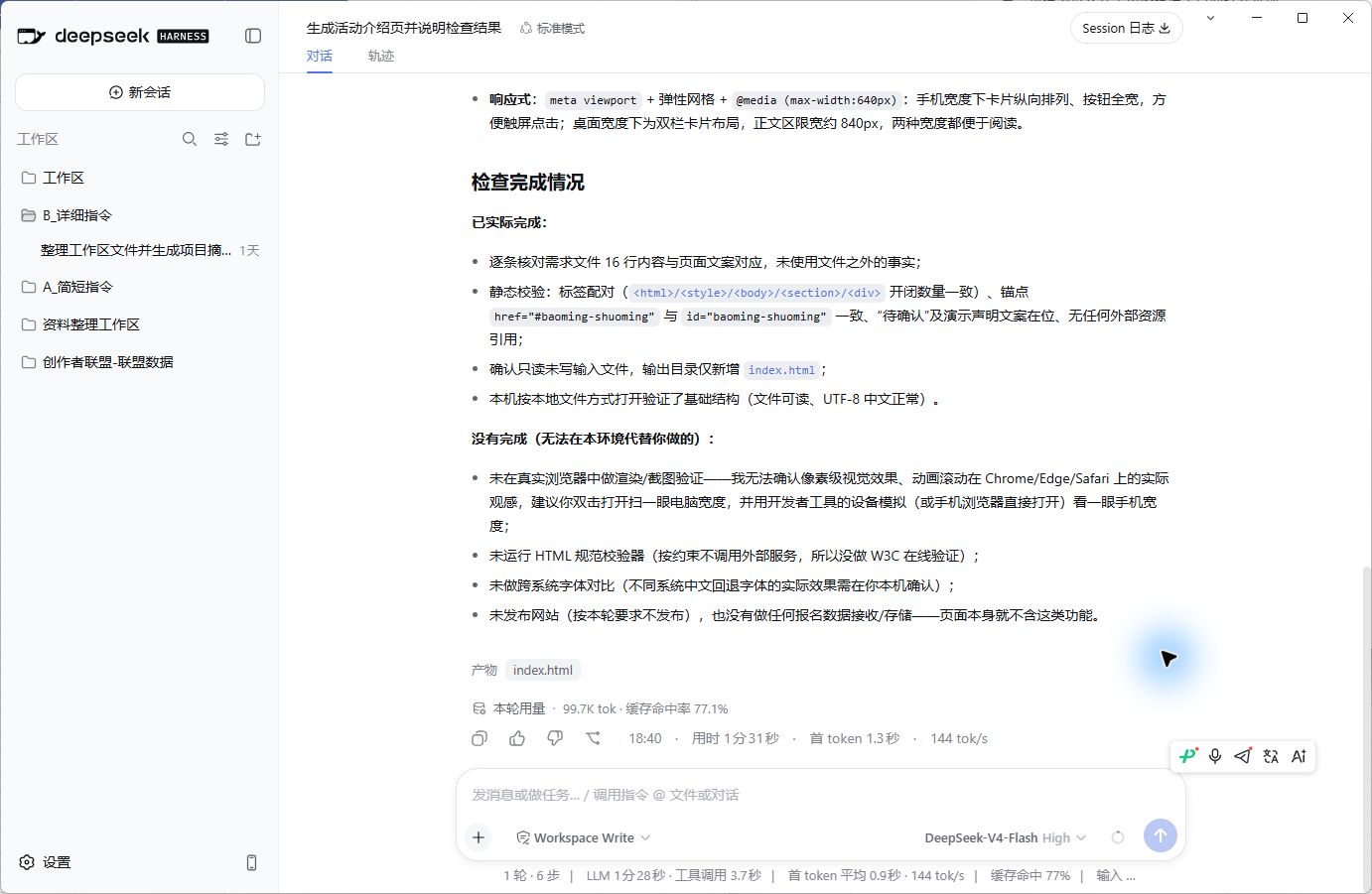Copy the response with copy icon

[480, 738]
